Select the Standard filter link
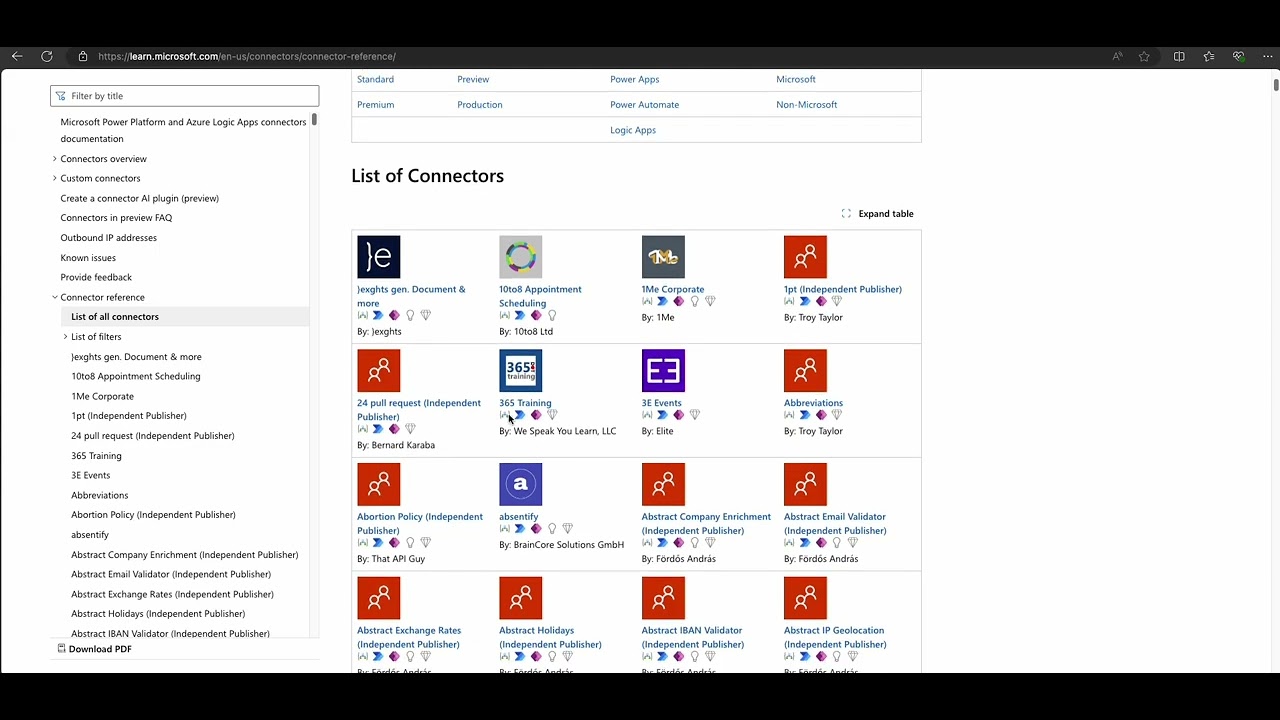This screenshot has width=1280, height=720. click(375, 79)
